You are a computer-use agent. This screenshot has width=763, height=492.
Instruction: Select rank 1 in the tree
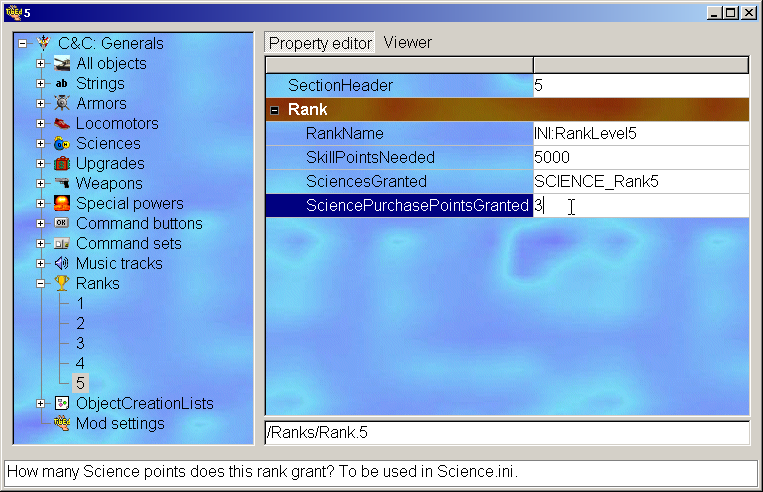coord(80,303)
